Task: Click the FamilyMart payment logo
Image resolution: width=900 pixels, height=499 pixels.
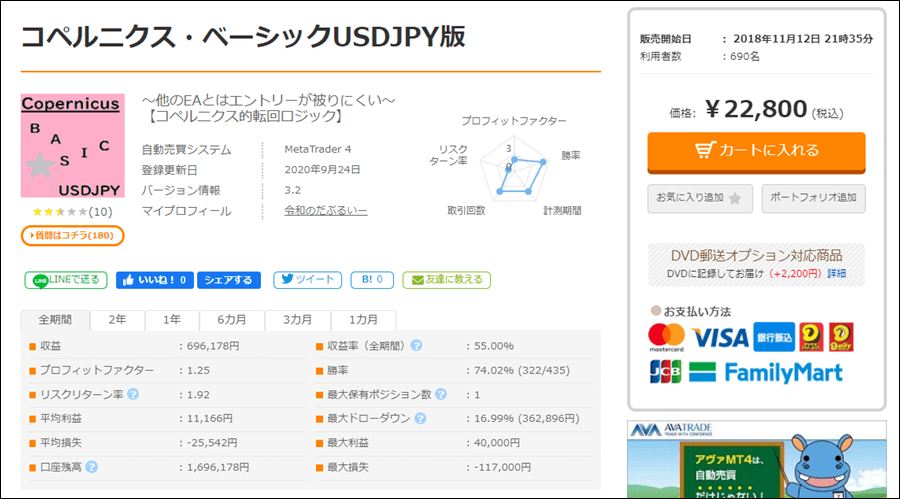Action: [x=766, y=372]
